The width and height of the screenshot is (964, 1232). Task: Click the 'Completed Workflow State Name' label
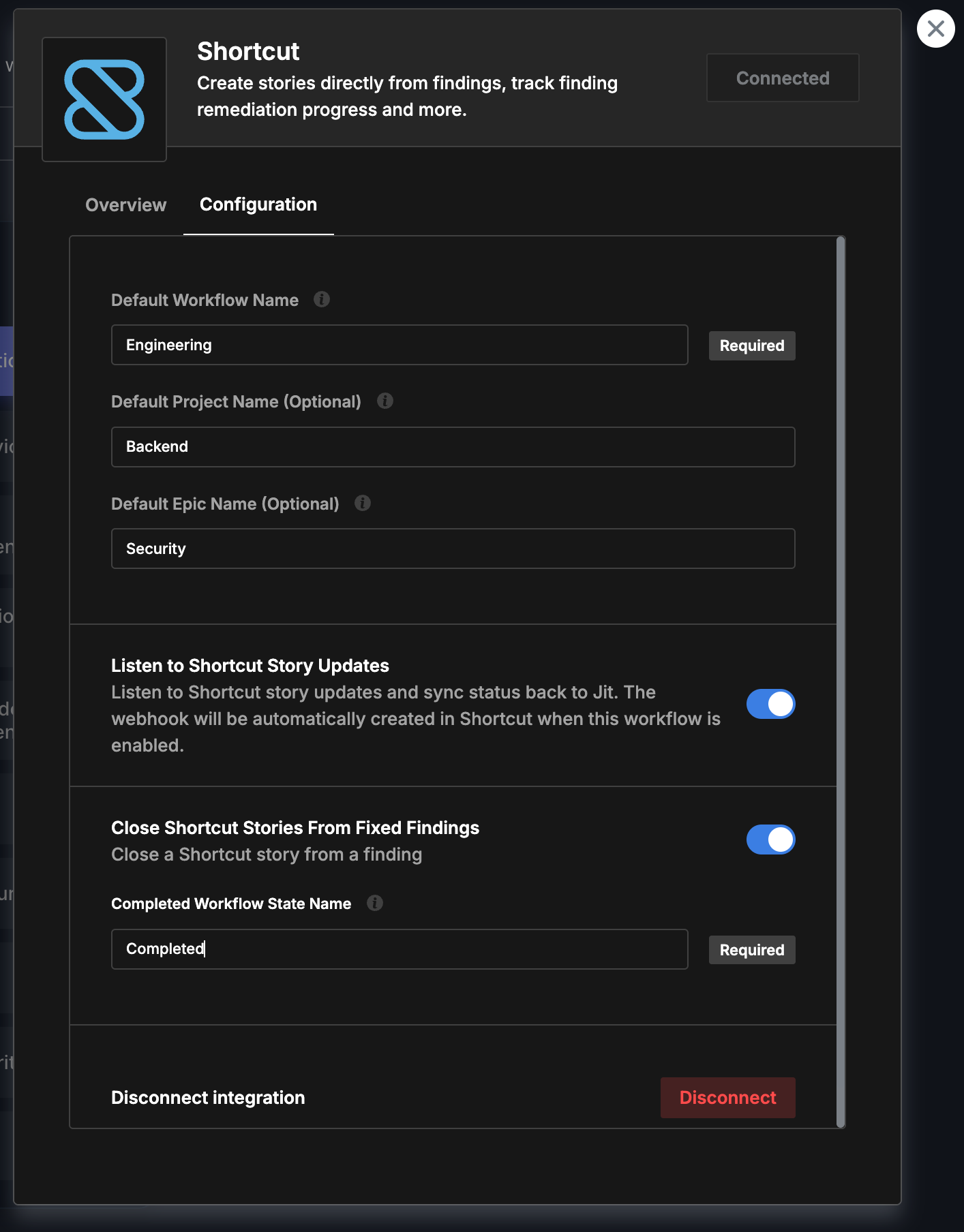[x=231, y=904]
